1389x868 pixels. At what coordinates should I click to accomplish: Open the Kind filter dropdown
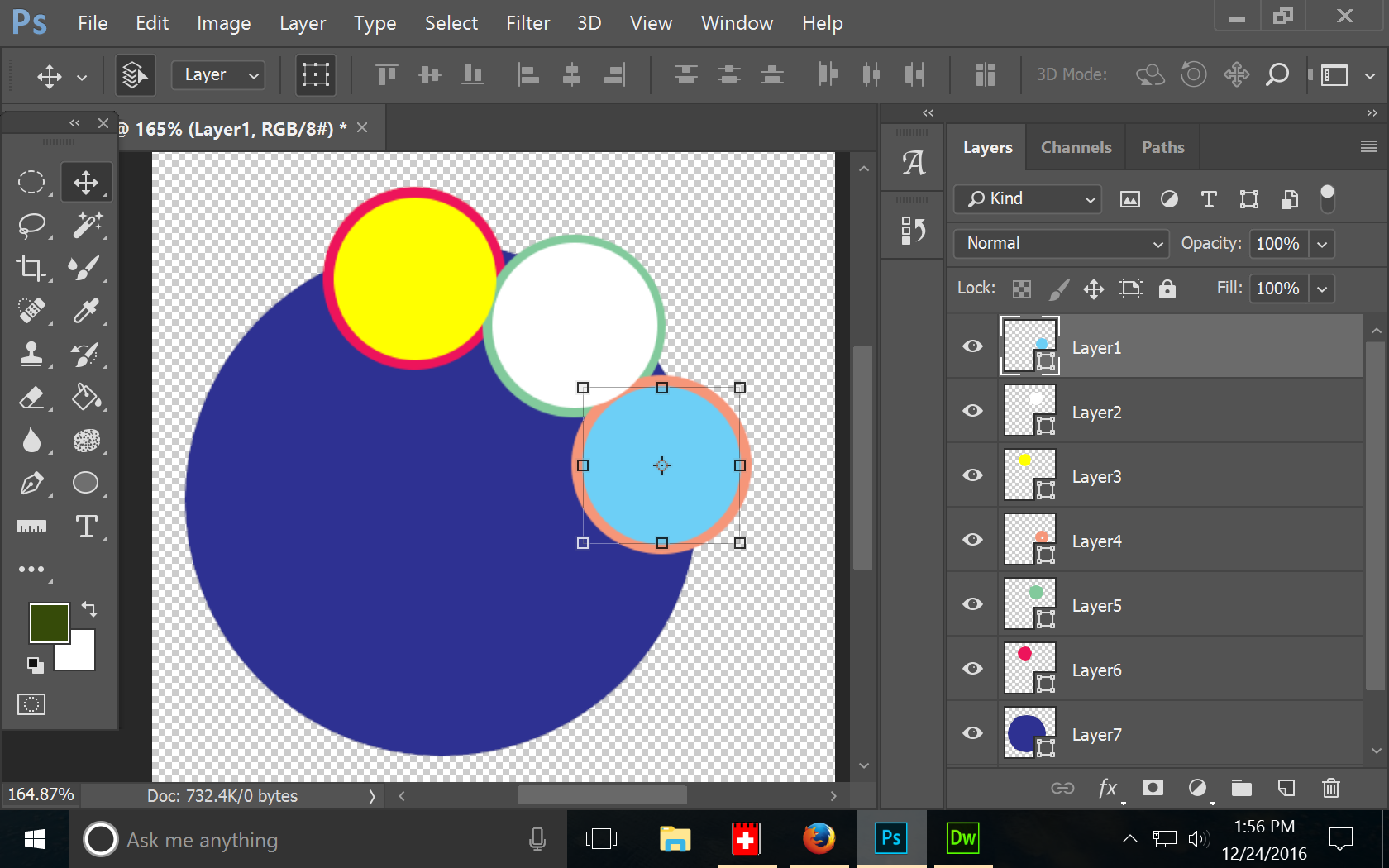(1028, 199)
